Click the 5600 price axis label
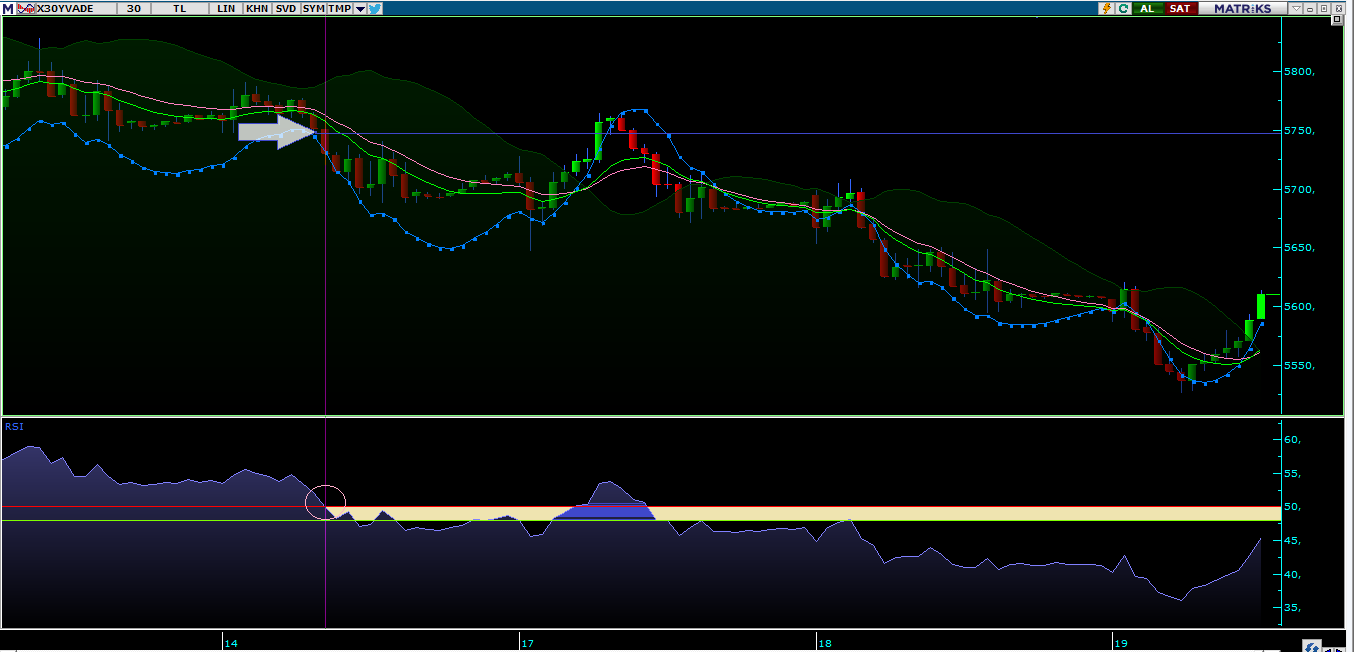This screenshot has width=1362, height=652. click(1298, 307)
